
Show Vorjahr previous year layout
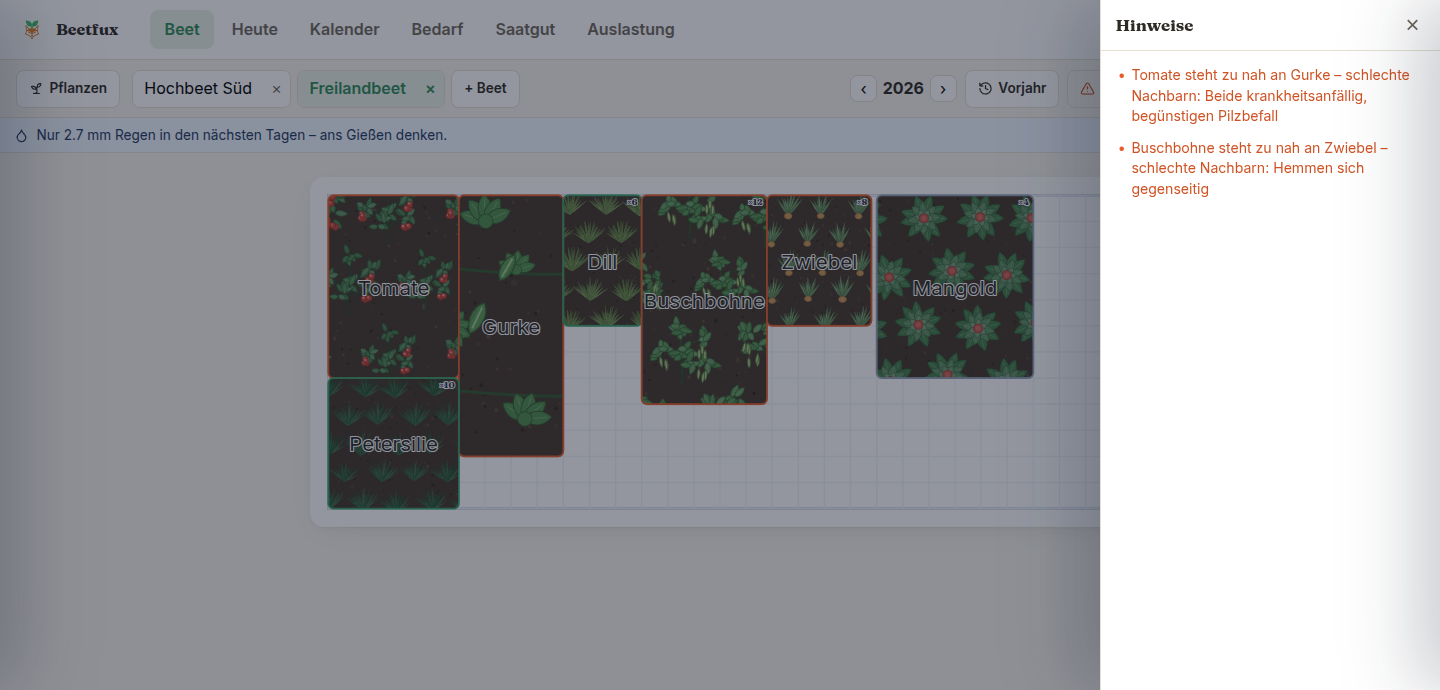pyautogui.click(x=1011, y=89)
